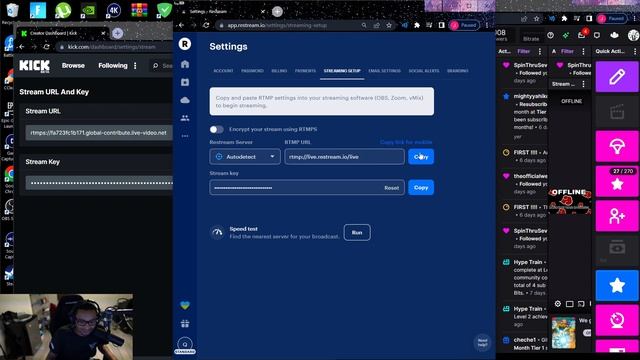Click Twitch clapperboard Quick Action tile
Image resolution: width=640 pixels, height=360 pixels.
tap(617, 111)
